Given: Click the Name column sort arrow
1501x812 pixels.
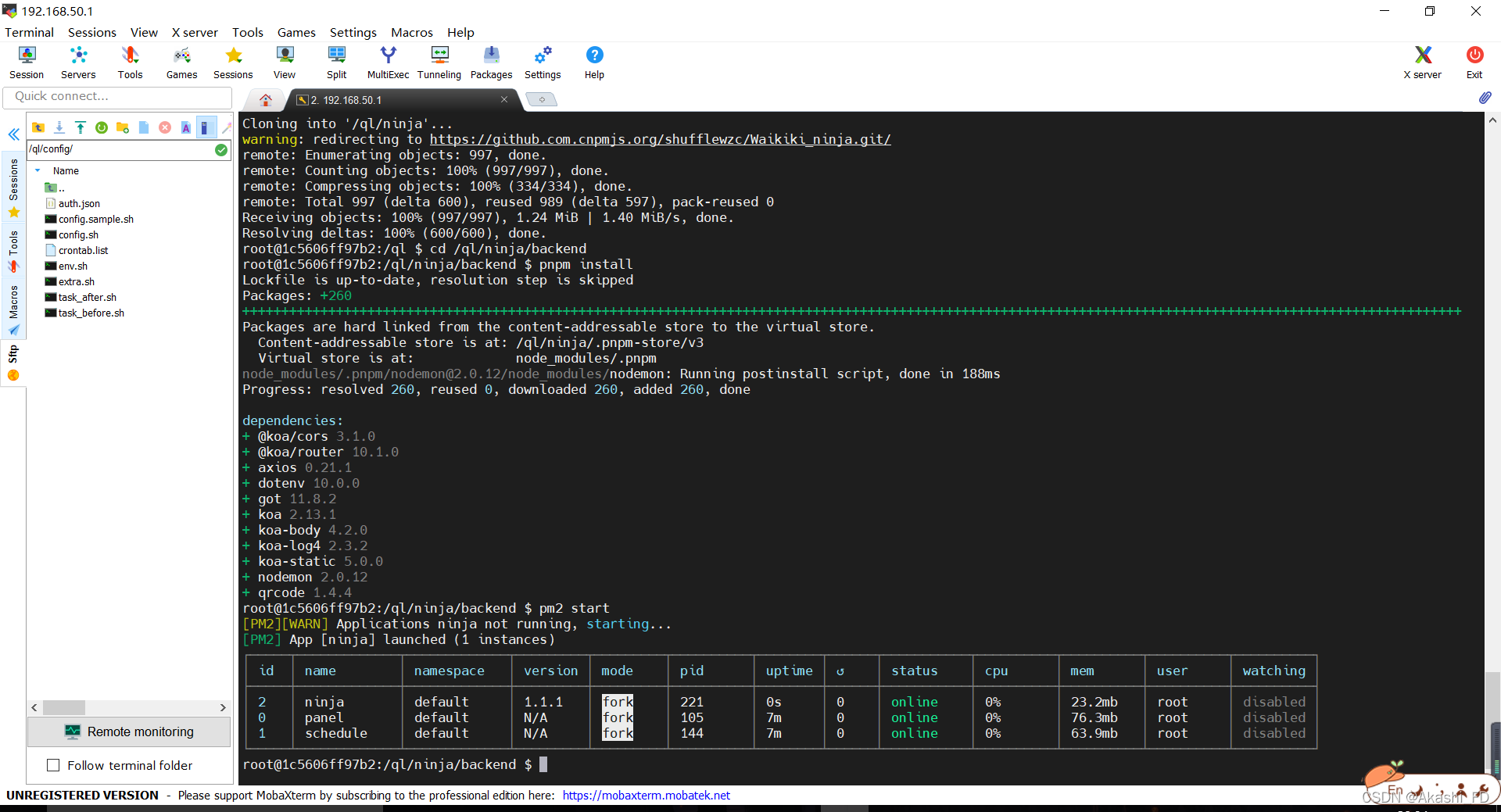Looking at the screenshot, I should pos(38,170).
